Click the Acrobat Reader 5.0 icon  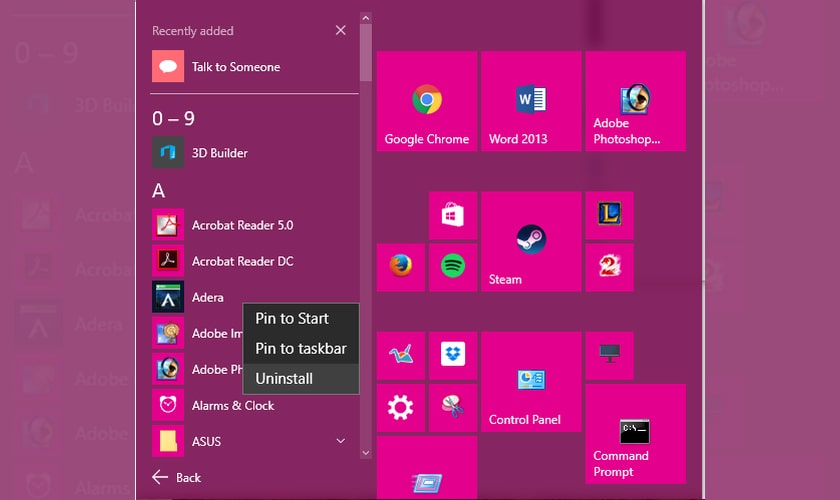(x=168, y=225)
